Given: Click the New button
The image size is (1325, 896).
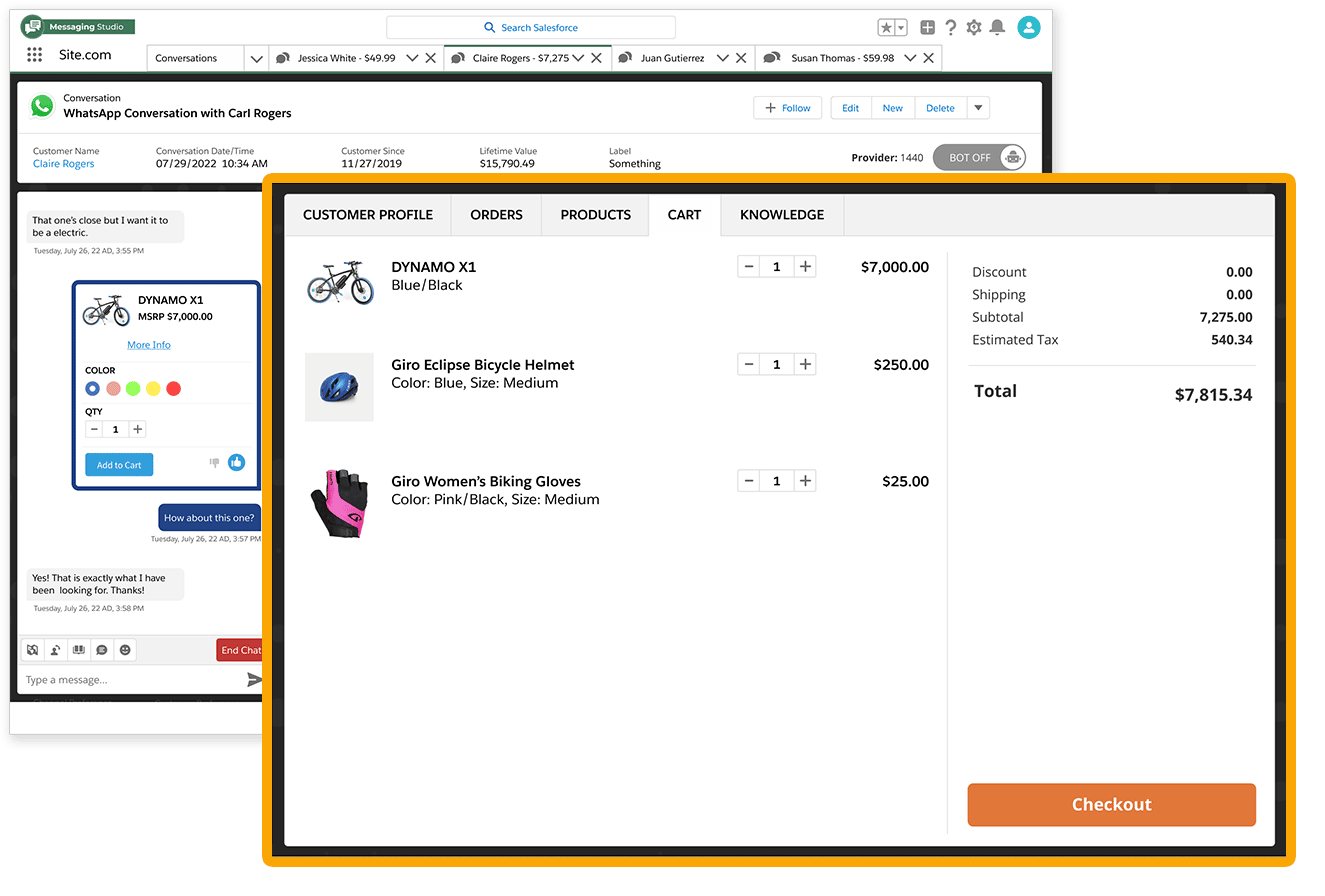Looking at the screenshot, I should tap(893, 108).
